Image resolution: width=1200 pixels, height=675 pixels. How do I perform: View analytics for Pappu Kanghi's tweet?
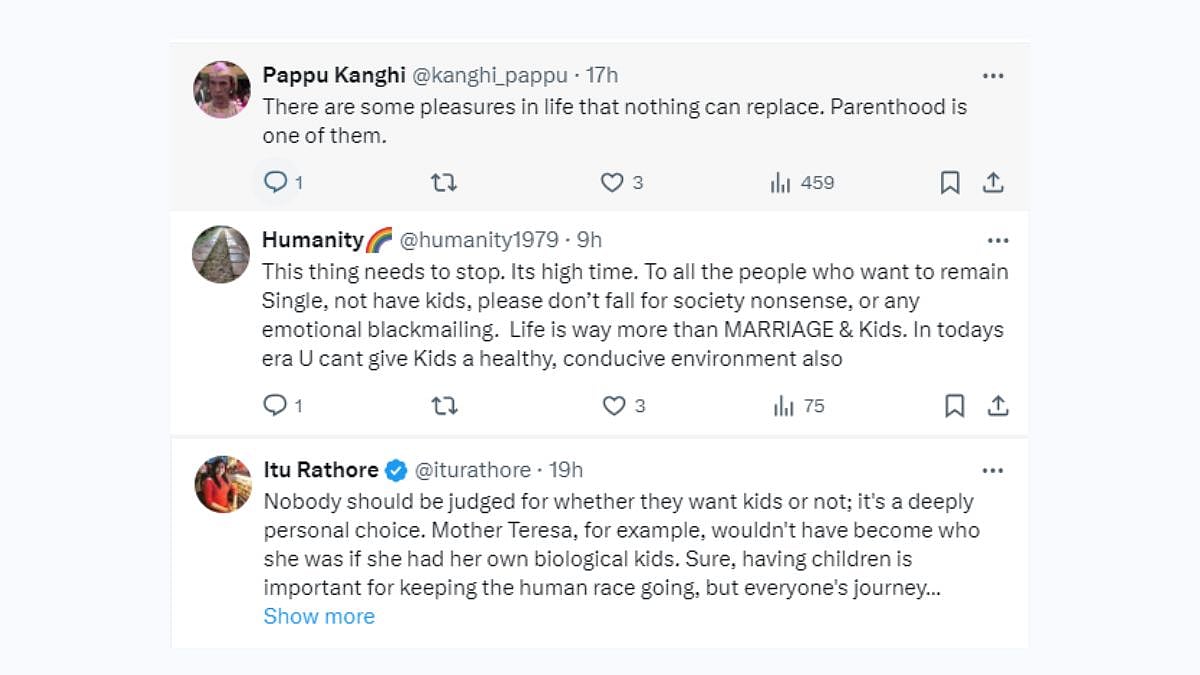pyautogui.click(x=781, y=183)
